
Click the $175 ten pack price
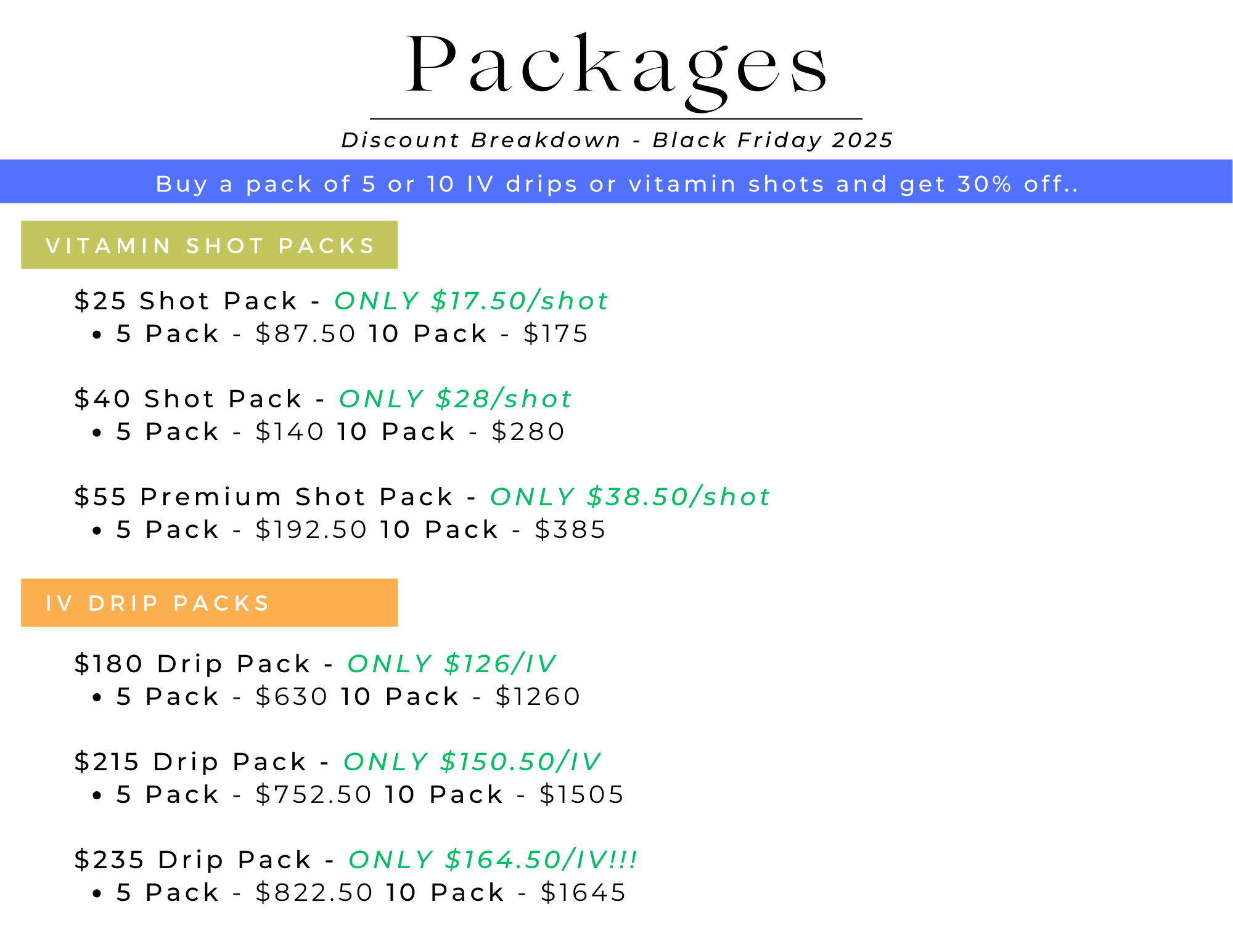(555, 334)
